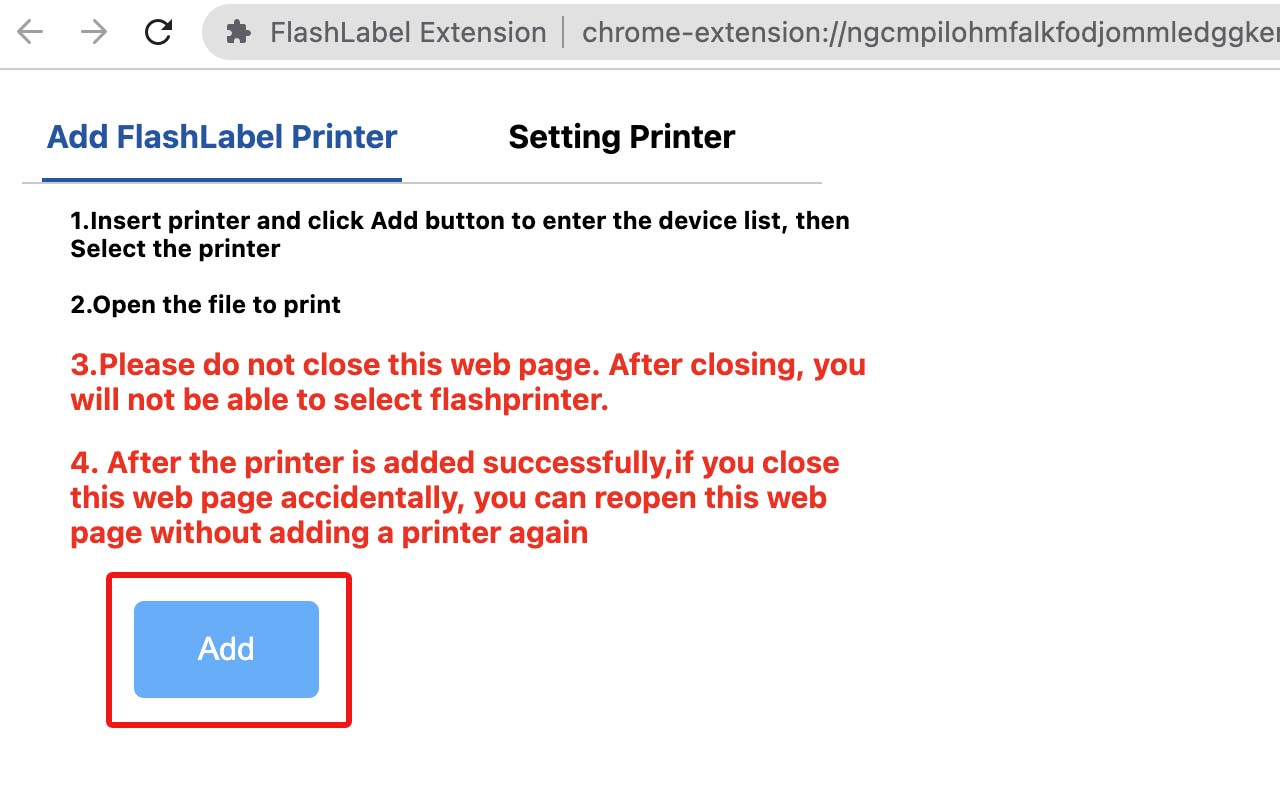This screenshot has width=1280, height=800.
Task: Open the Setting Printer tab
Action: [x=621, y=137]
